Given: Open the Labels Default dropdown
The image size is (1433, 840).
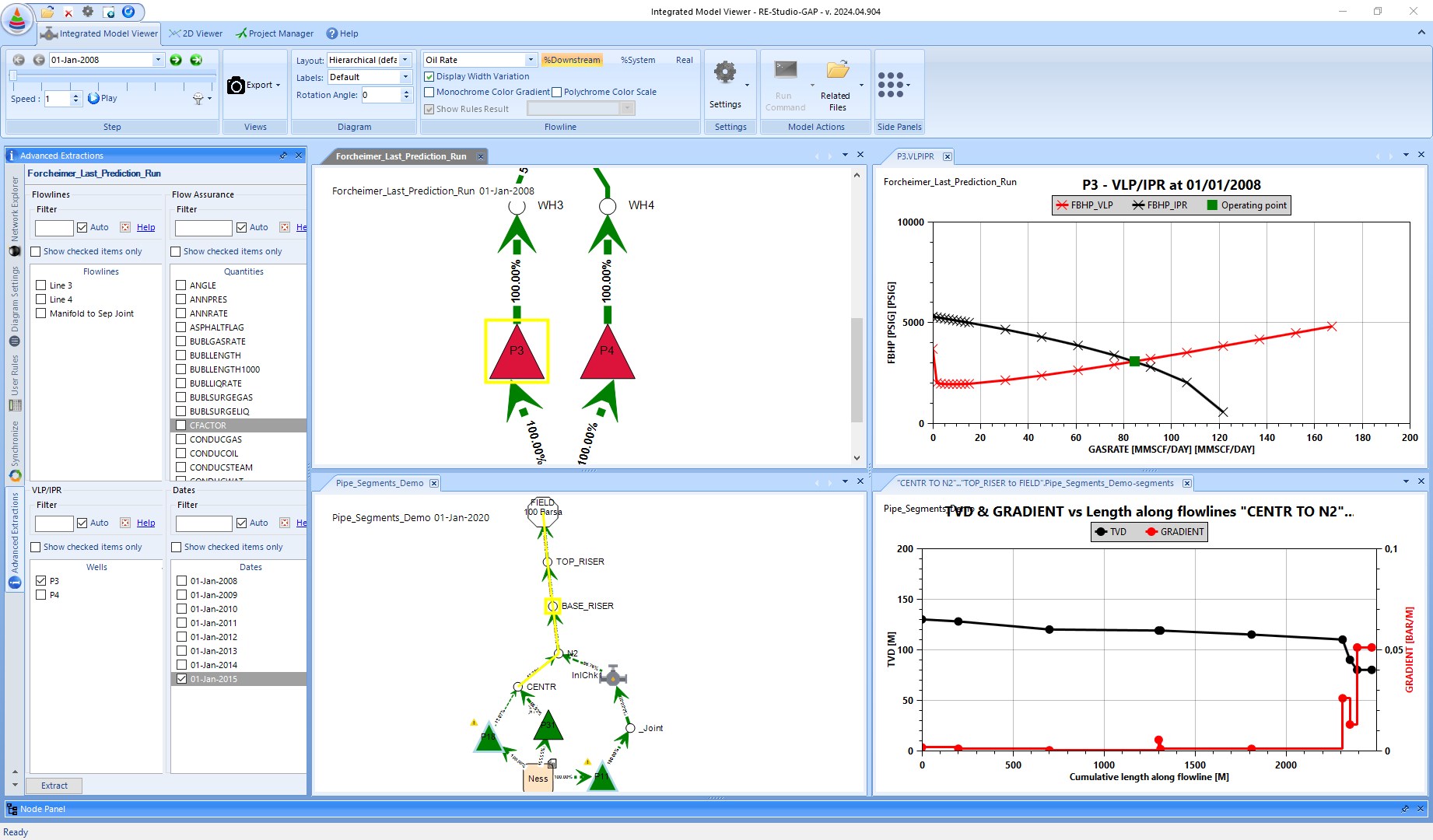Looking at the screenshot, I should [405, 77].
